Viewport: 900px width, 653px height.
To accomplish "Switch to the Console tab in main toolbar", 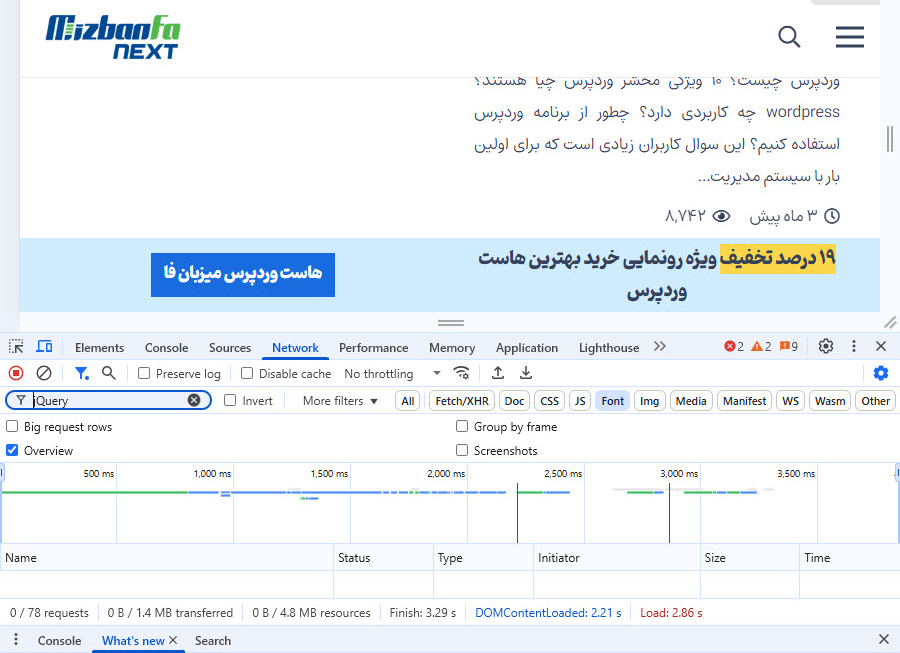I will pos(166,348).
